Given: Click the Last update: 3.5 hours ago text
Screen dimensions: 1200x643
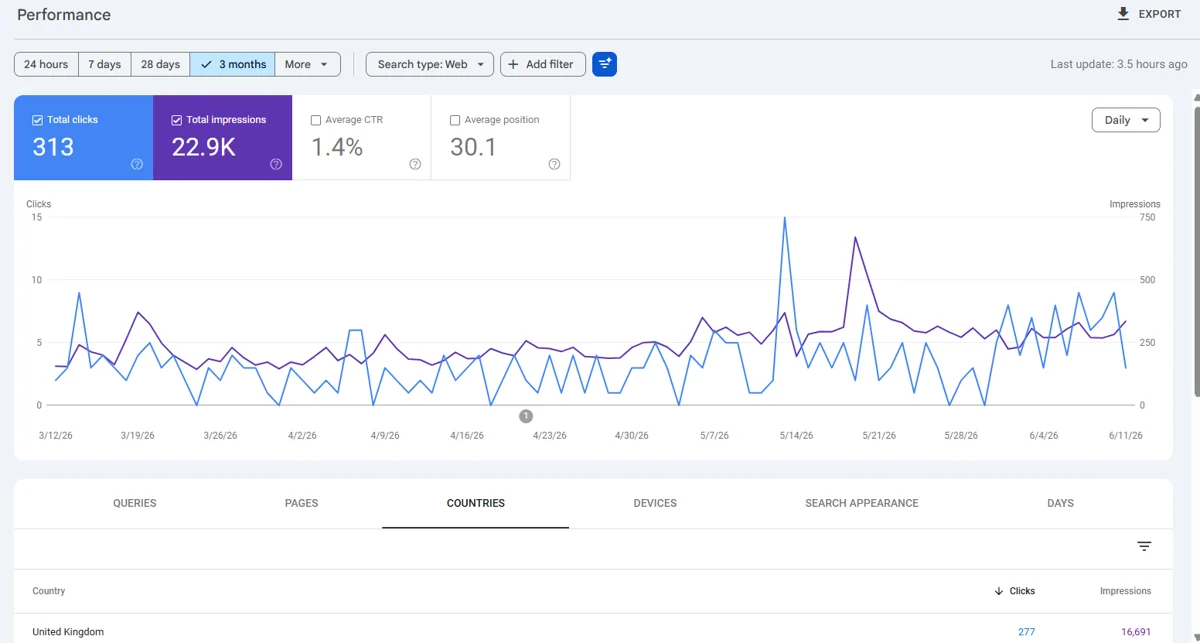Looking at the screenshot, I should pos(1119,64).
